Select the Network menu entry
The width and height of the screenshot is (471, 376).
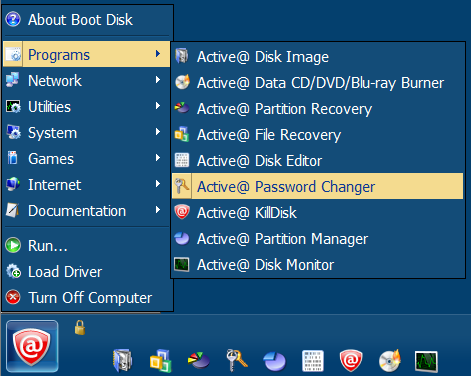[87, 80]
